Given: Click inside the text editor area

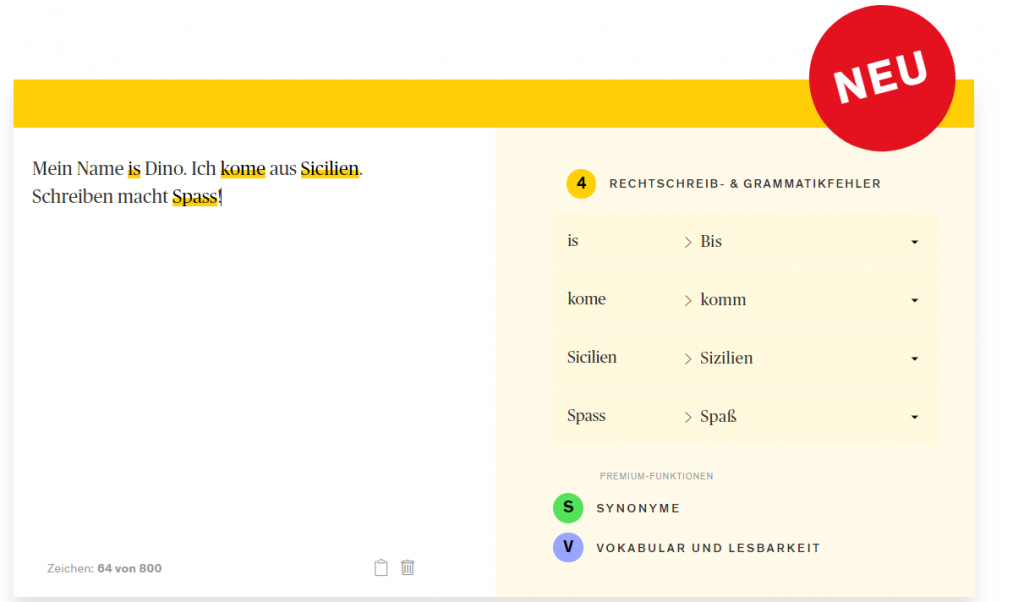Looking at the screenshot, I should tap(250, 350).
